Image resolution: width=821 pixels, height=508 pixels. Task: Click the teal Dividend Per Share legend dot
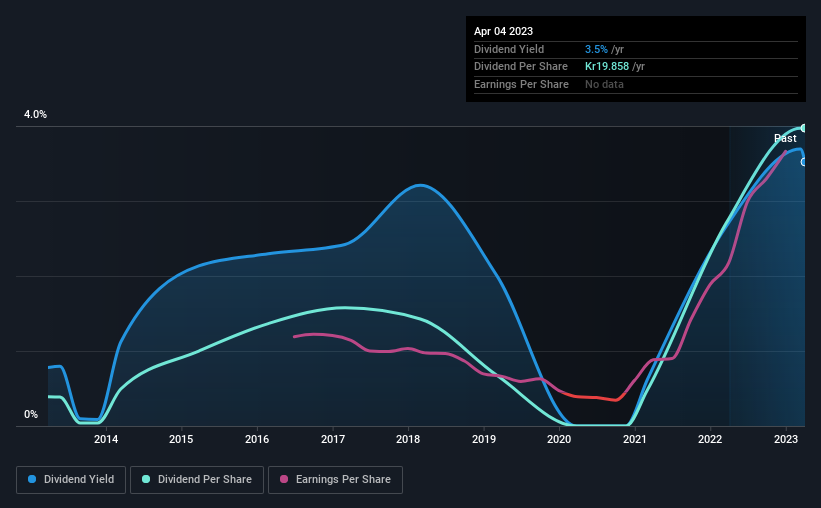click(x=146, y=479)
